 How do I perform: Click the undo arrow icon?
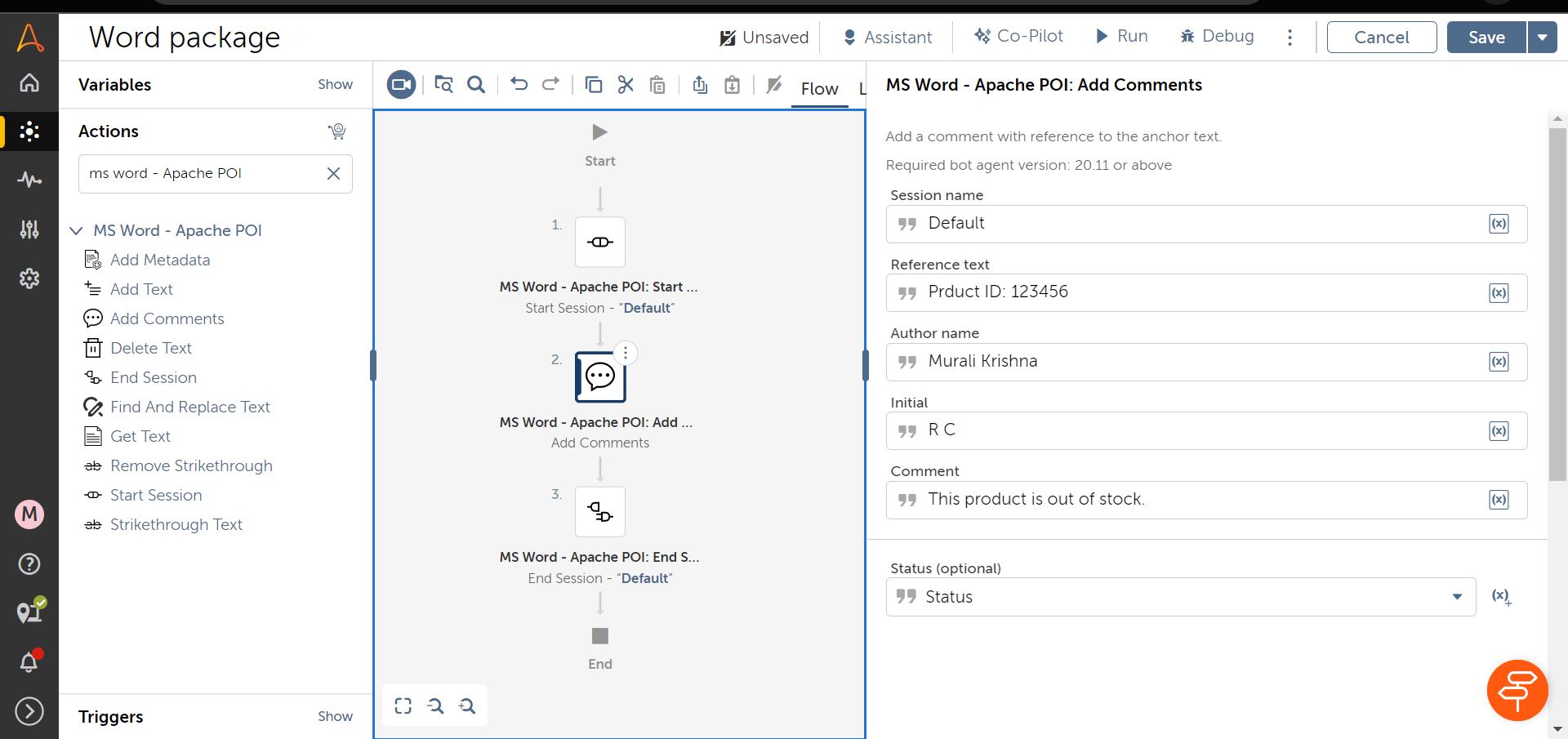click(x=519, y=84)
